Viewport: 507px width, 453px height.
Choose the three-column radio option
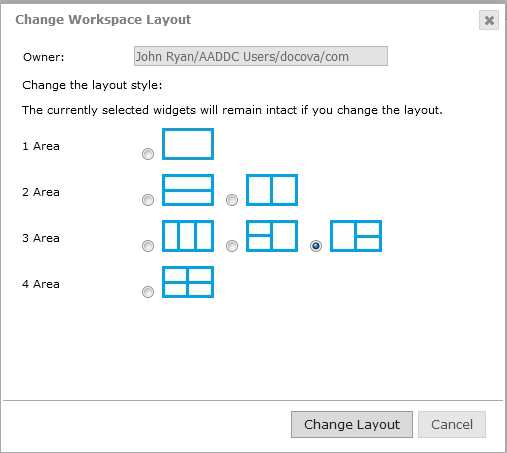click(x=148, y=246)
